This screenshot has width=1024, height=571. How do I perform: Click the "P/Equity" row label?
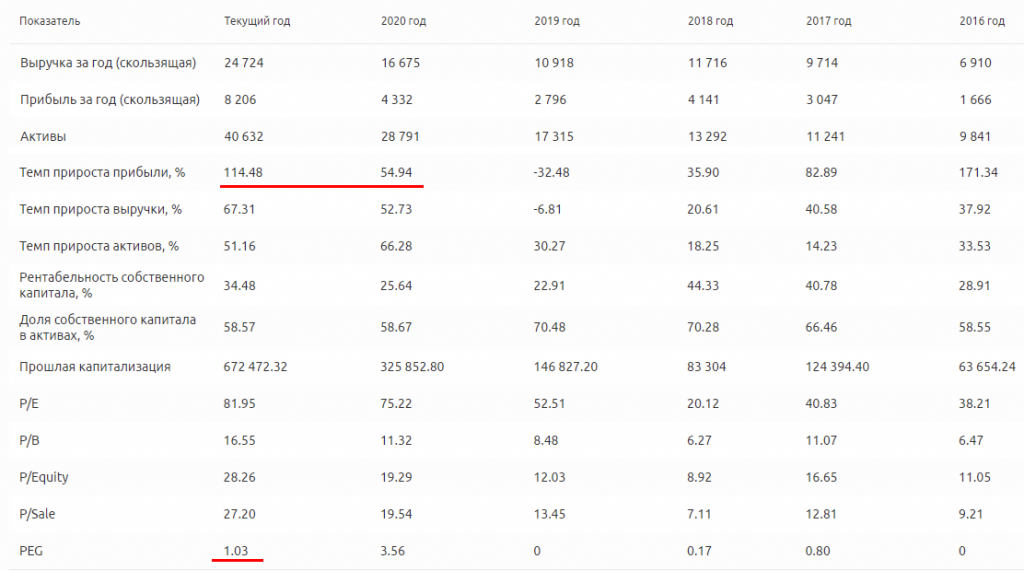[x=44, y=477]
